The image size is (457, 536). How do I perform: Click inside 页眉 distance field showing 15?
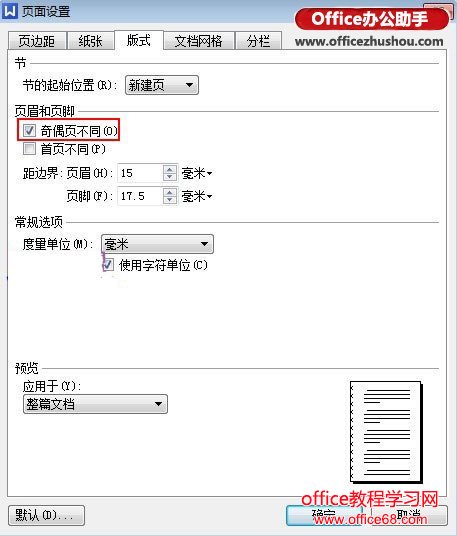point(140,173)
